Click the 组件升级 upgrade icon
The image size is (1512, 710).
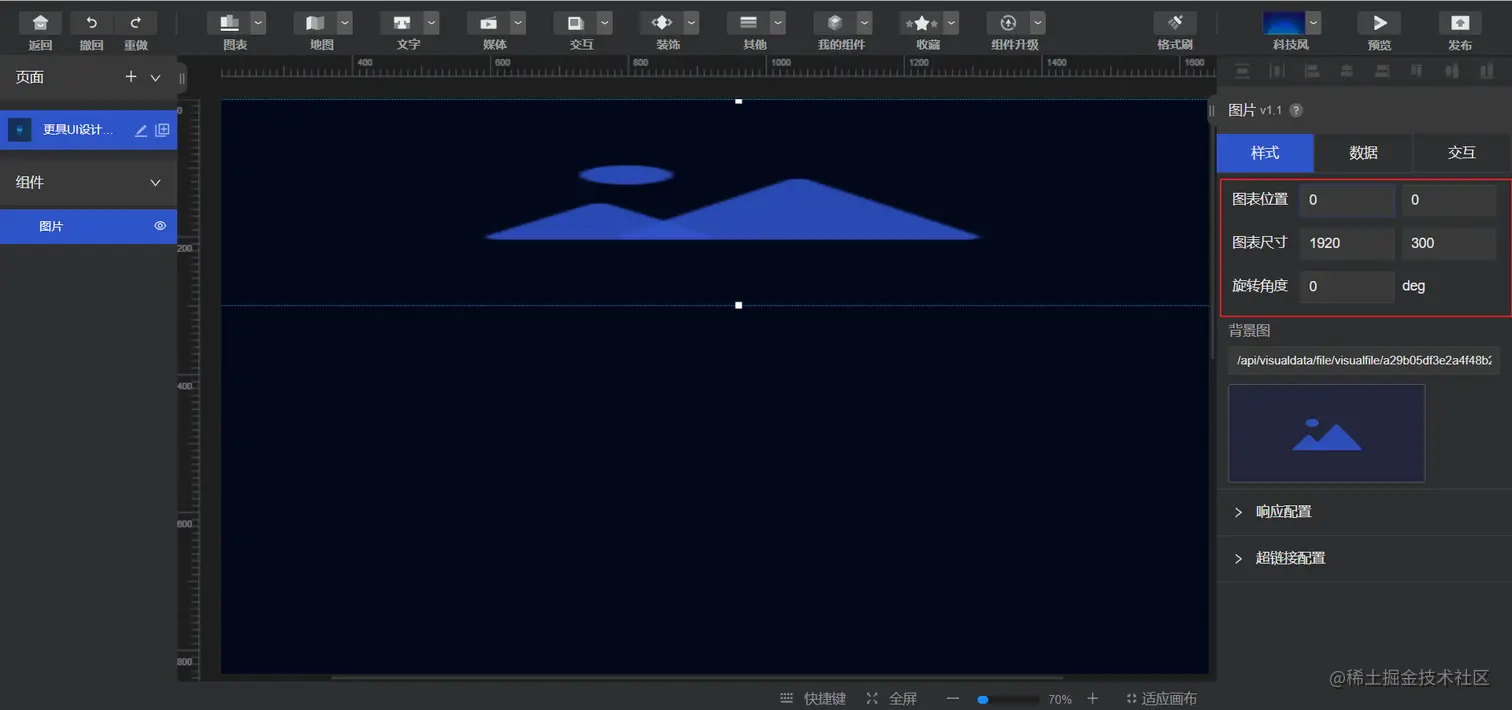click(x=1008, y=23)
